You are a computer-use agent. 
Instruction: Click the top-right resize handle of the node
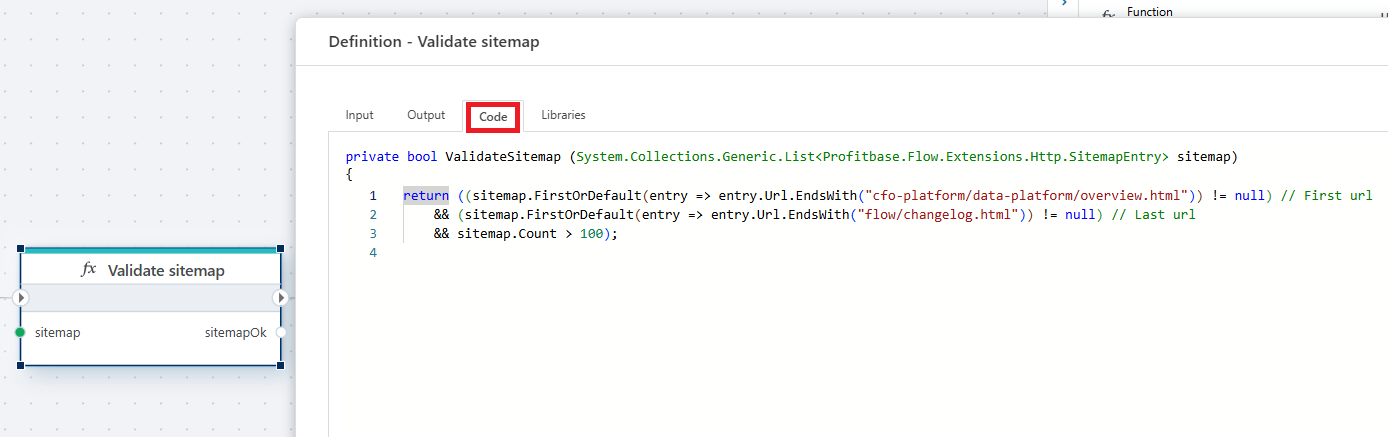(x=281, y=249)
